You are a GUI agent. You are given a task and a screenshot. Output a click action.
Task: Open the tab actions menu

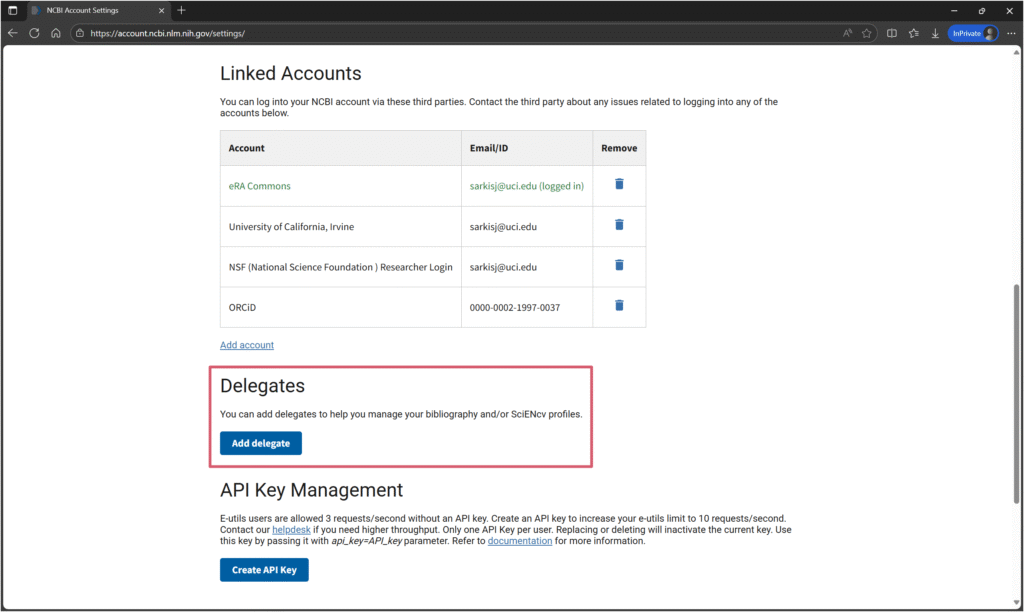click(x=13, y=10)
